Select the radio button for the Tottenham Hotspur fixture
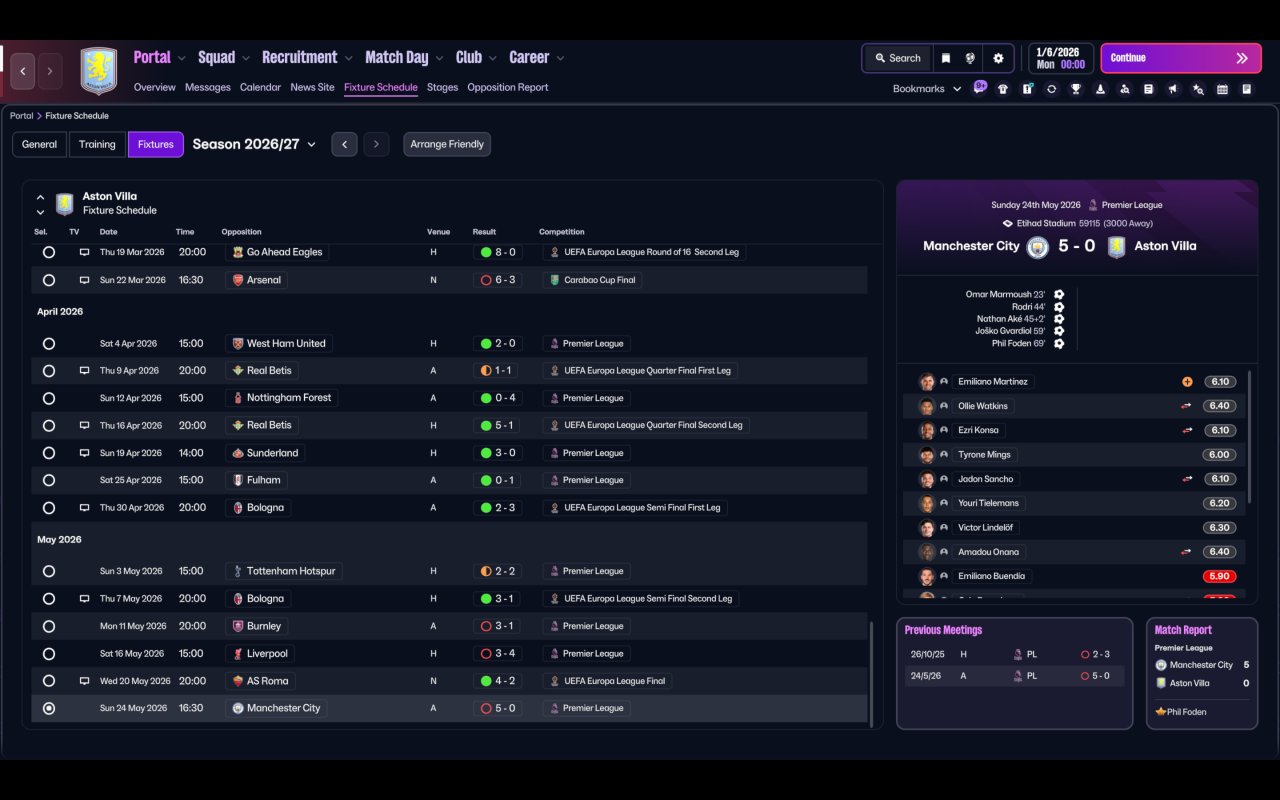The width and height of the screenshot is (1280, 800). [49, 572]
